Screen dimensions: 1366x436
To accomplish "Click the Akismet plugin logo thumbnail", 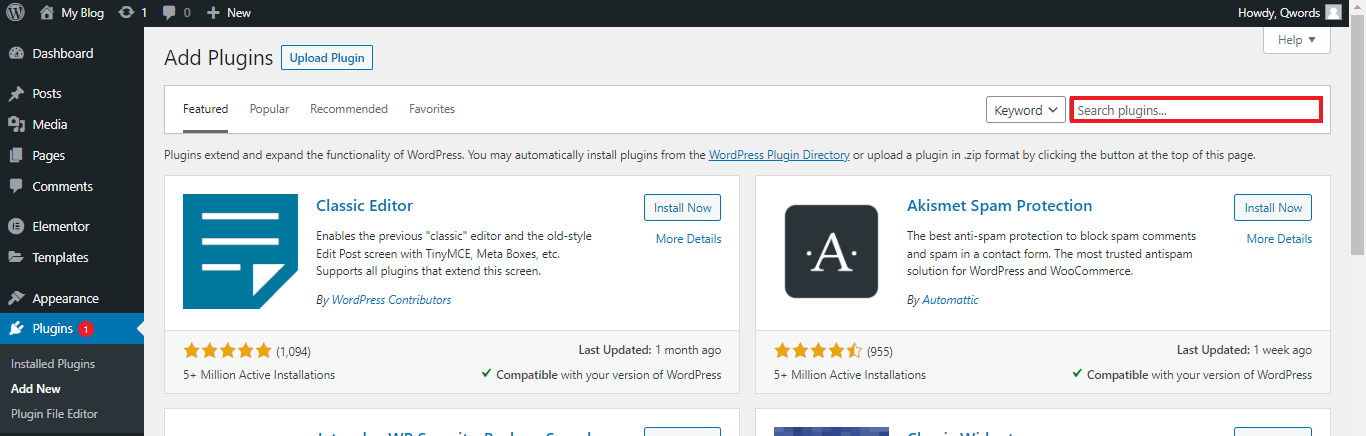I will tap(831, 251).
